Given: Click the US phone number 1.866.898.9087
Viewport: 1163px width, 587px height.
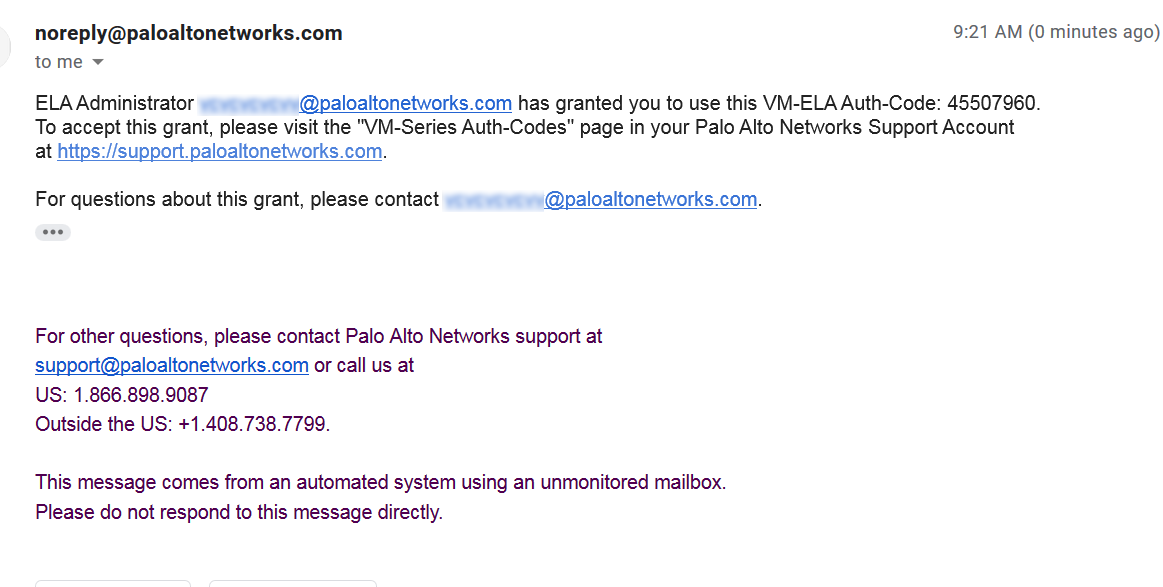Looking at the screenshot, I should (141, 395).
